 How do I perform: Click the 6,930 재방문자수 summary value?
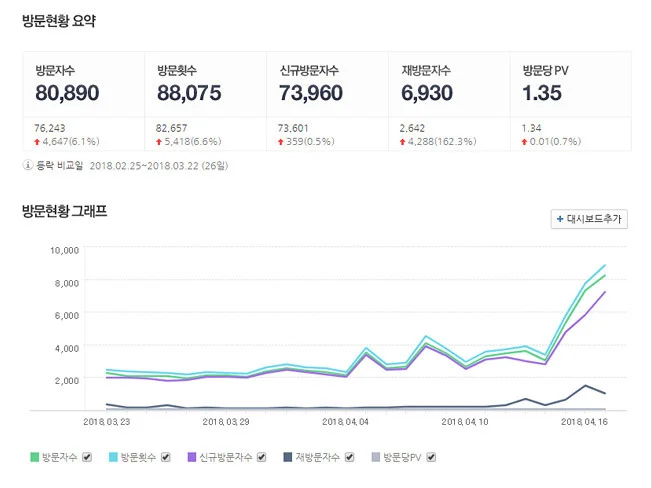click(427, 93)
